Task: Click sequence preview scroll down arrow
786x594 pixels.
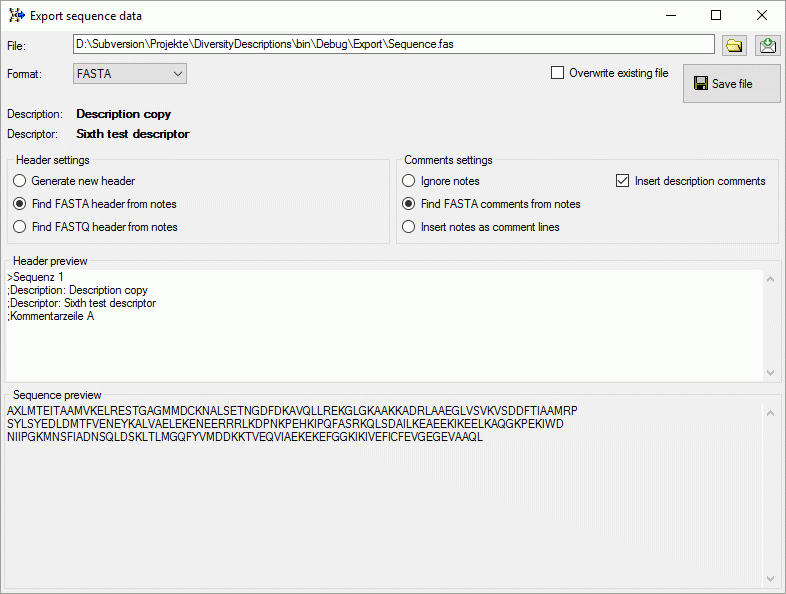Action: click(770, 579)
